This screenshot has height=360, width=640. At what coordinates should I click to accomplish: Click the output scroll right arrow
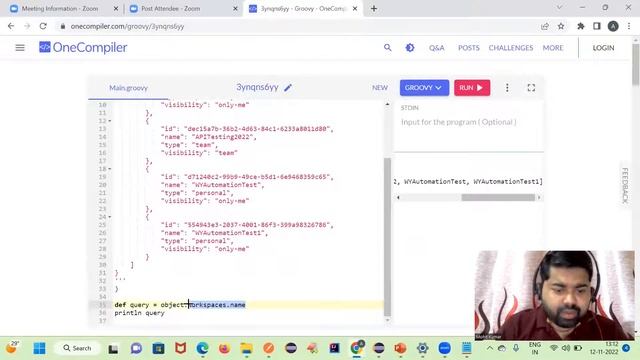(x=539, y=198)
